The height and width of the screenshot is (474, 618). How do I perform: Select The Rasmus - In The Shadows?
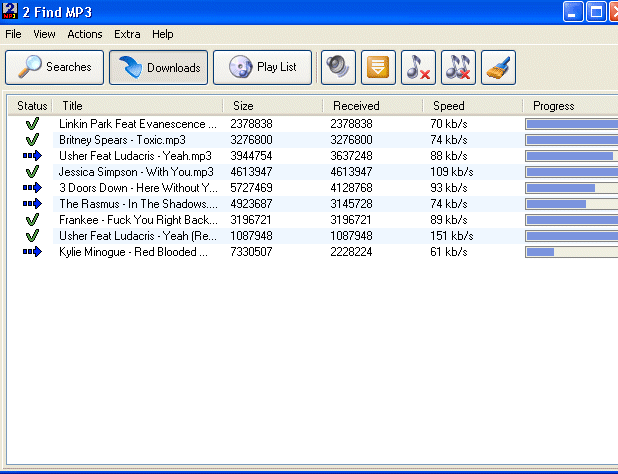[138, 204]
